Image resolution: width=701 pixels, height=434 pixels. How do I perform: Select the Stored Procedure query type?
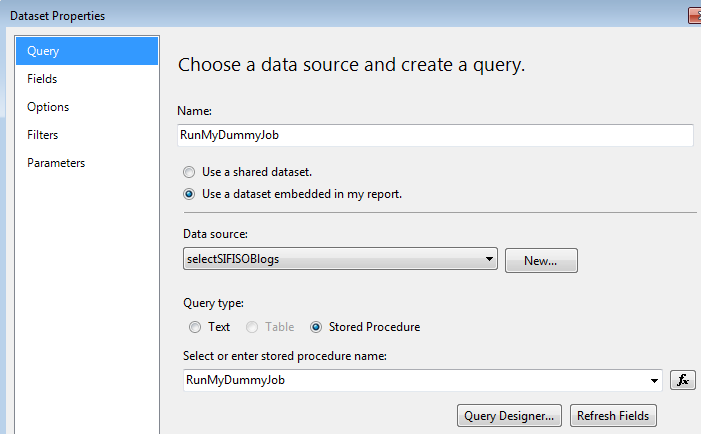pos(316,327)
